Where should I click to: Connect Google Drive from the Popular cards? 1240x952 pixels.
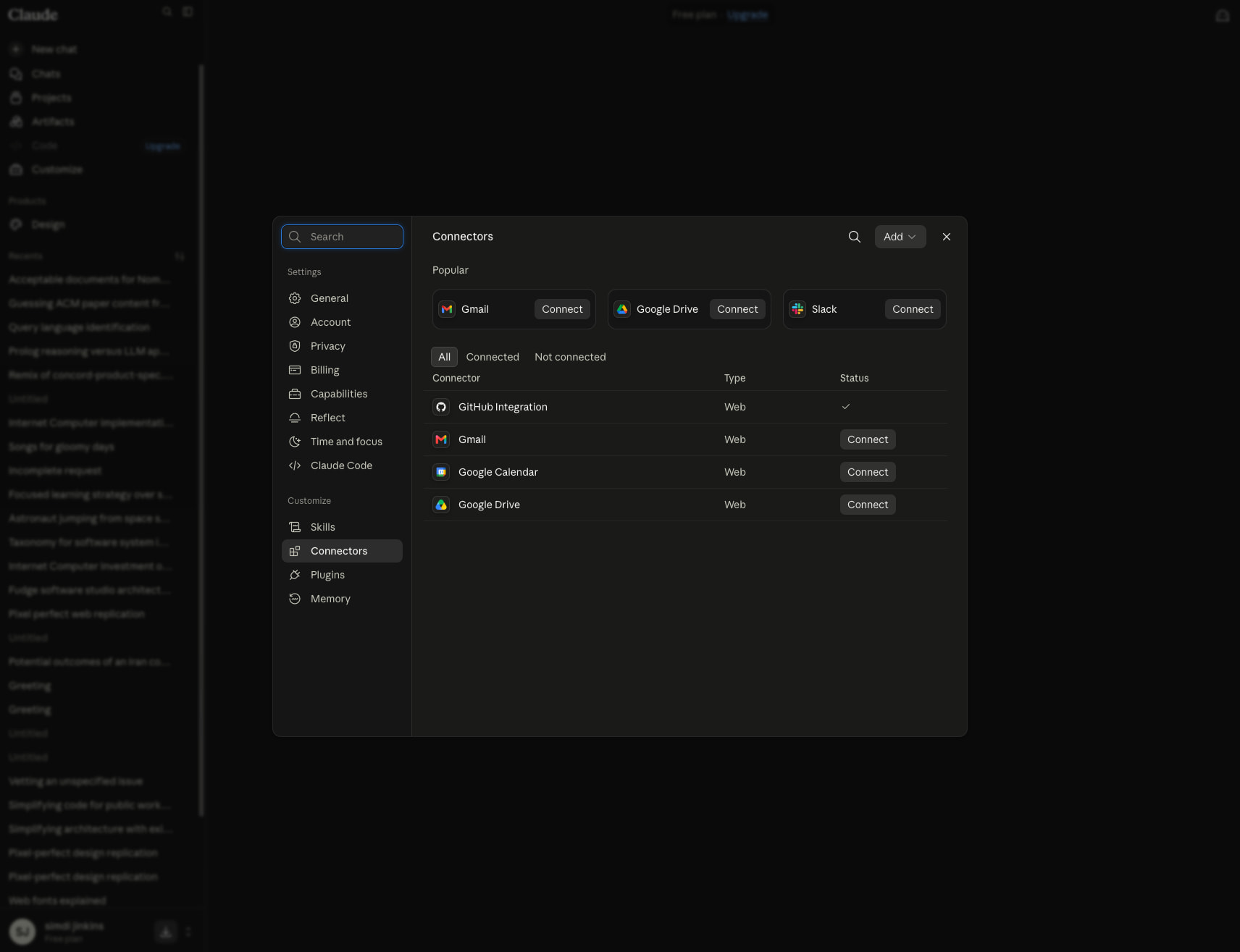pyautogui.click(x=737, y=309)
